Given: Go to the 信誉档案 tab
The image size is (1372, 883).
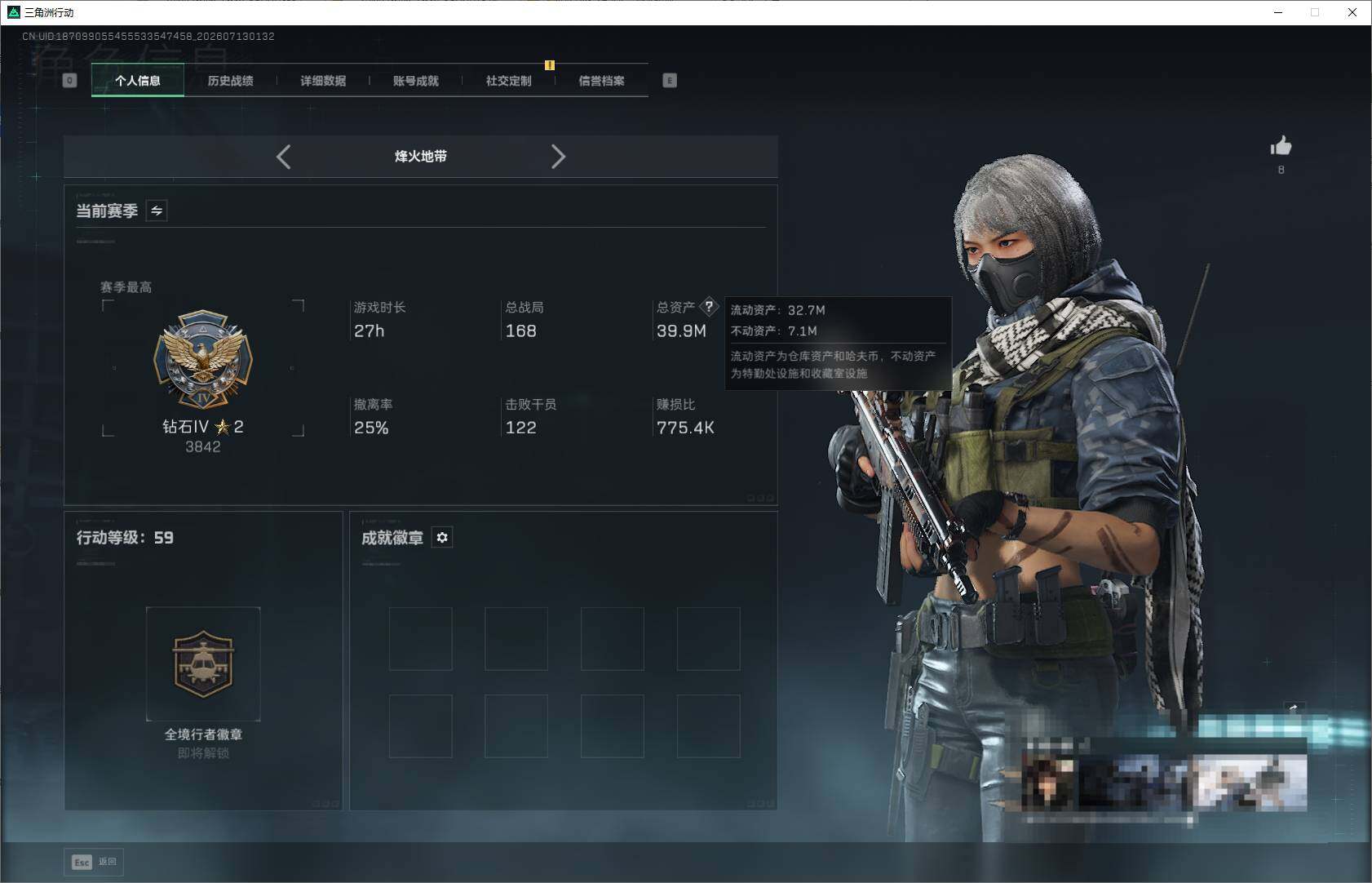Looking at the screenshot, I should click(601, 81).
